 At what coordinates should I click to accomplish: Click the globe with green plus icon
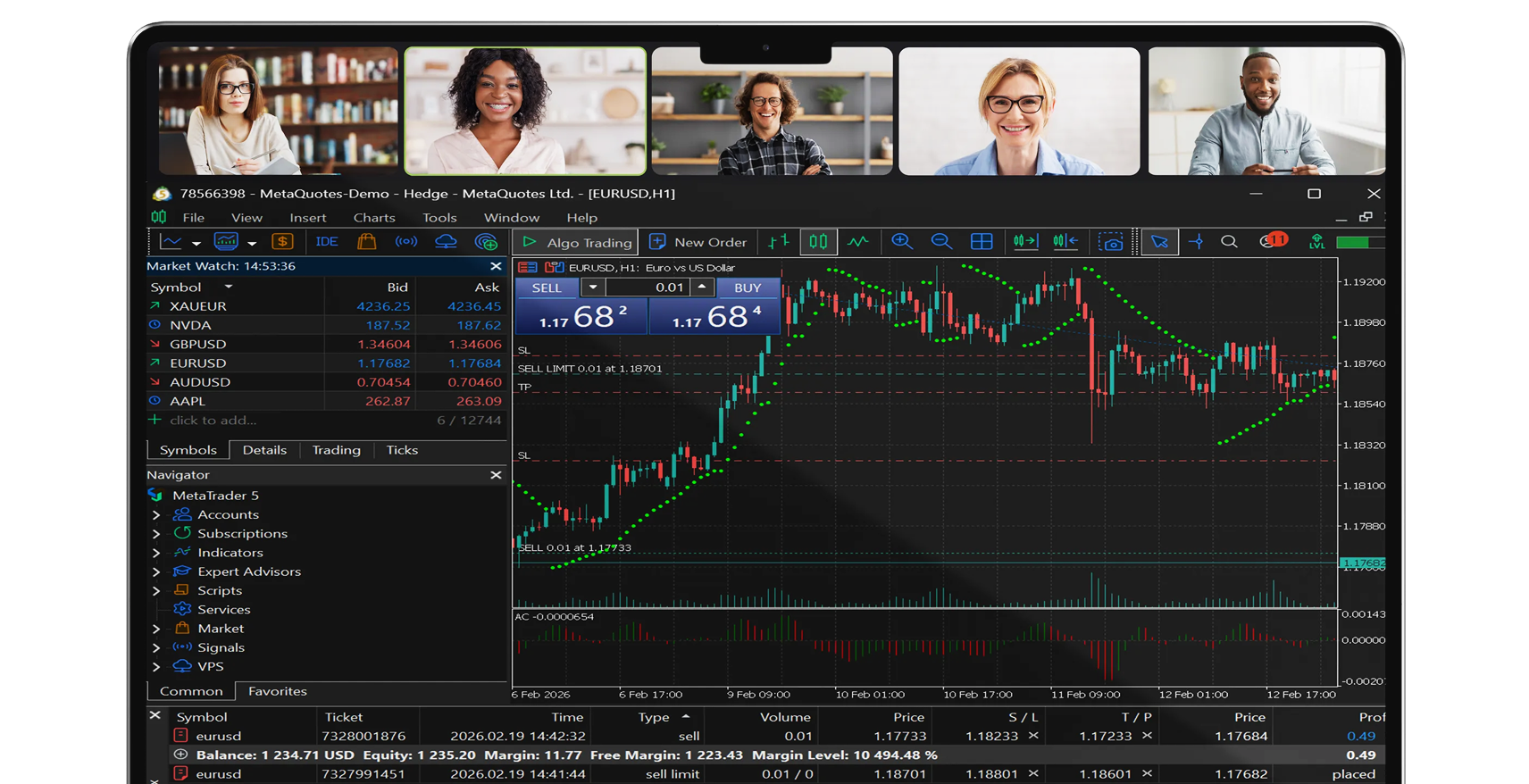point(486,242)
